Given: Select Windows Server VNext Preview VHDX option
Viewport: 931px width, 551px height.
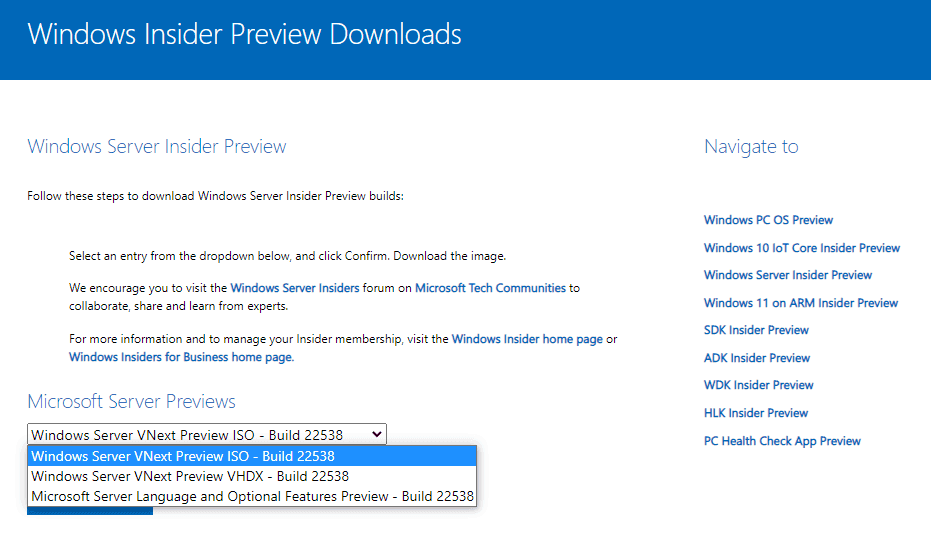Looking at the screenshot, I should 252,476.
